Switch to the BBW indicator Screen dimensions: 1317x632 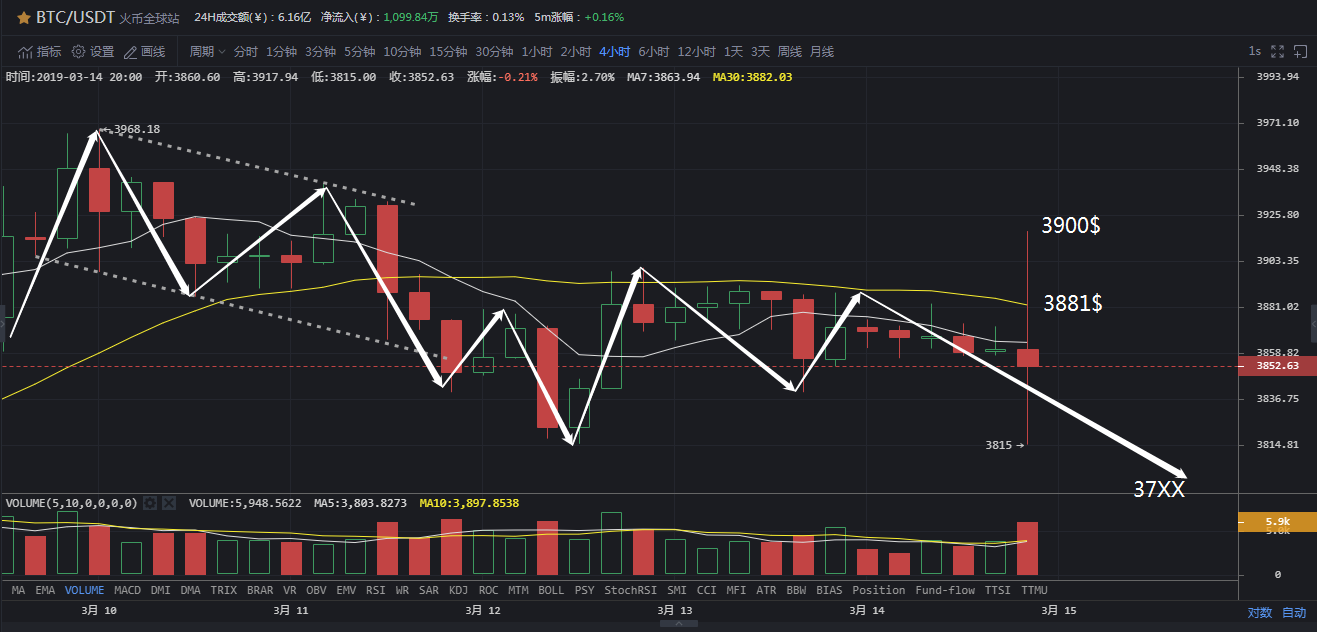tap(797, 590)
